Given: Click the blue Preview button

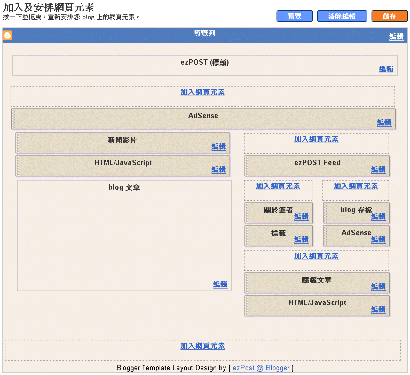Looking at the screenshot, I should [294, 16].
